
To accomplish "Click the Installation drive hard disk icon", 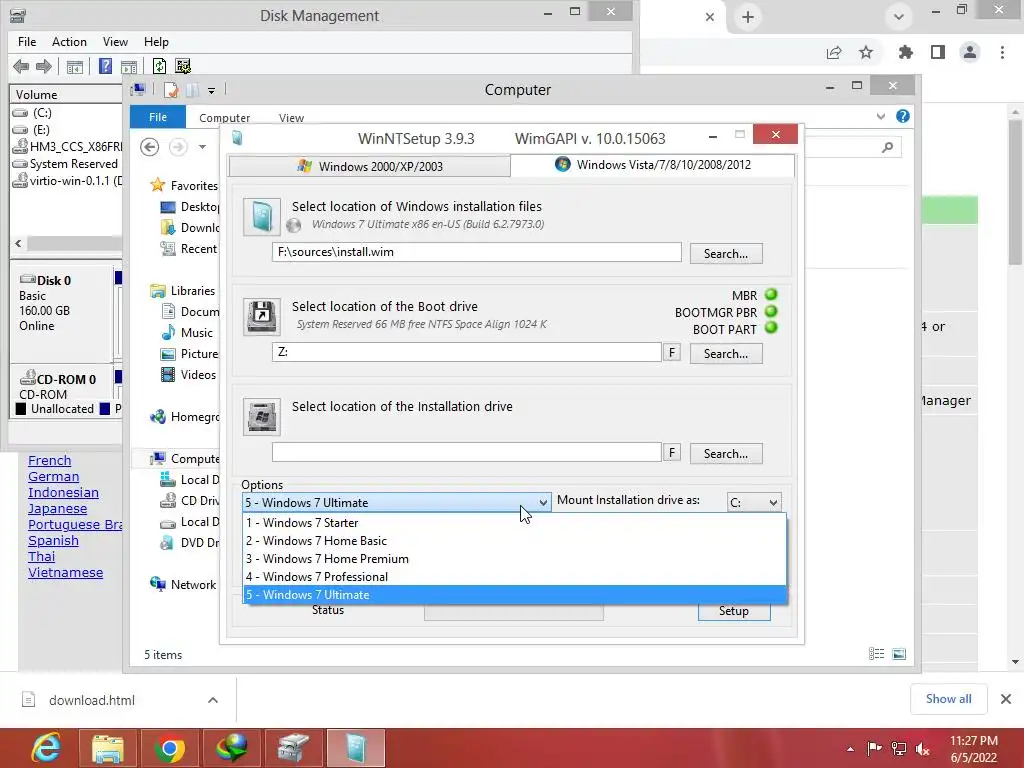I will point(262,417).
